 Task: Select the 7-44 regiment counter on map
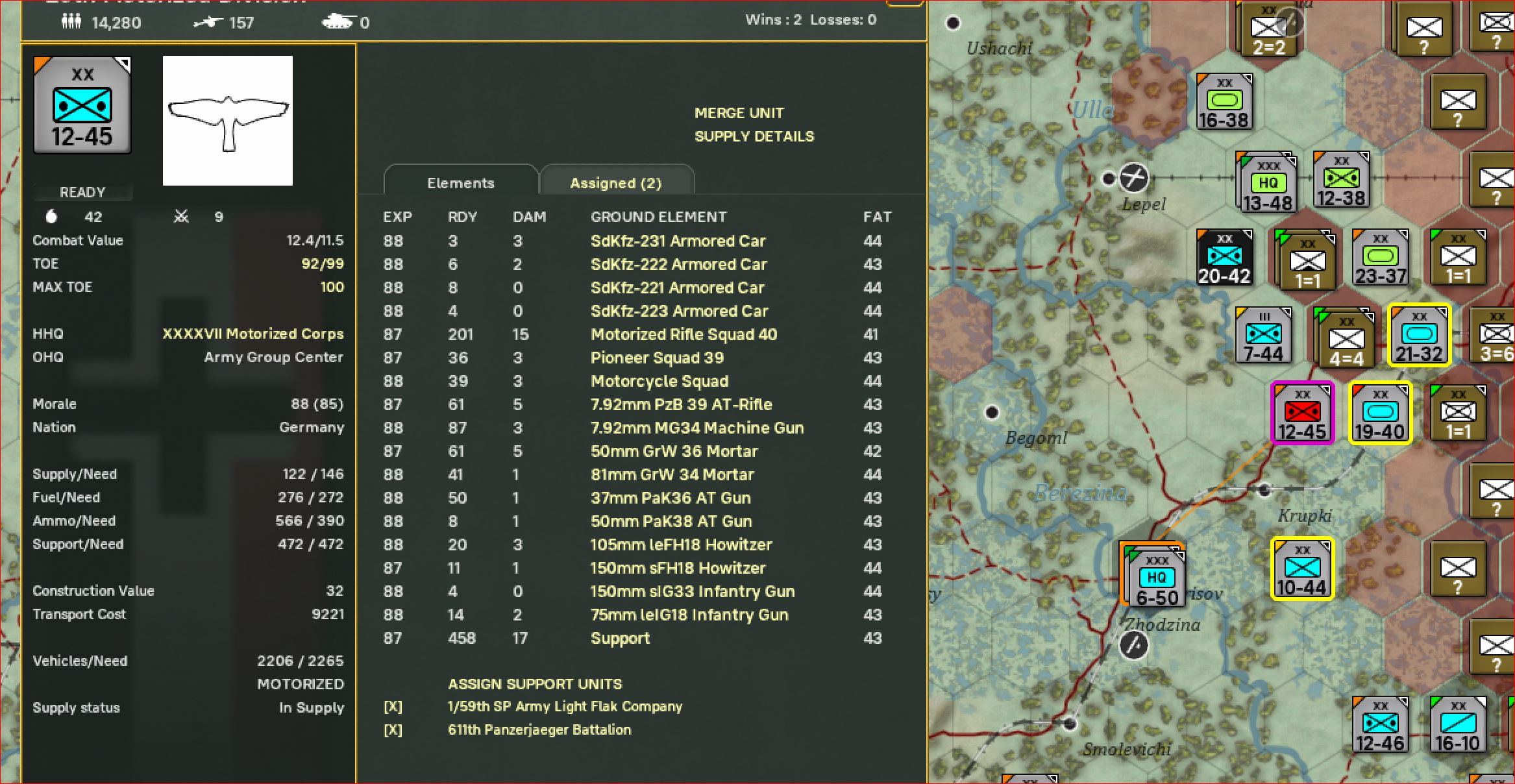point(1263,336)
